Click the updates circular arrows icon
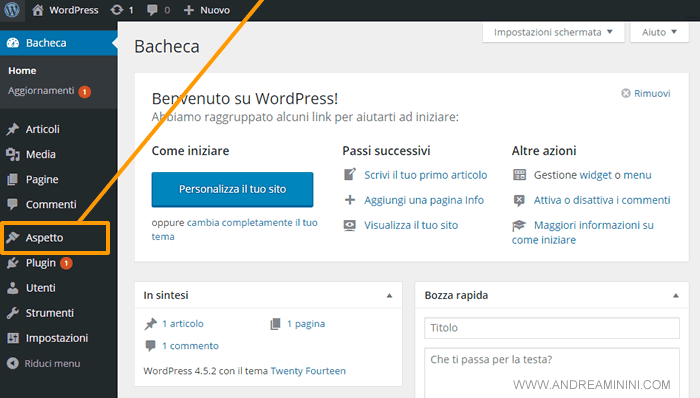700x398 pixels. point(117,10)
